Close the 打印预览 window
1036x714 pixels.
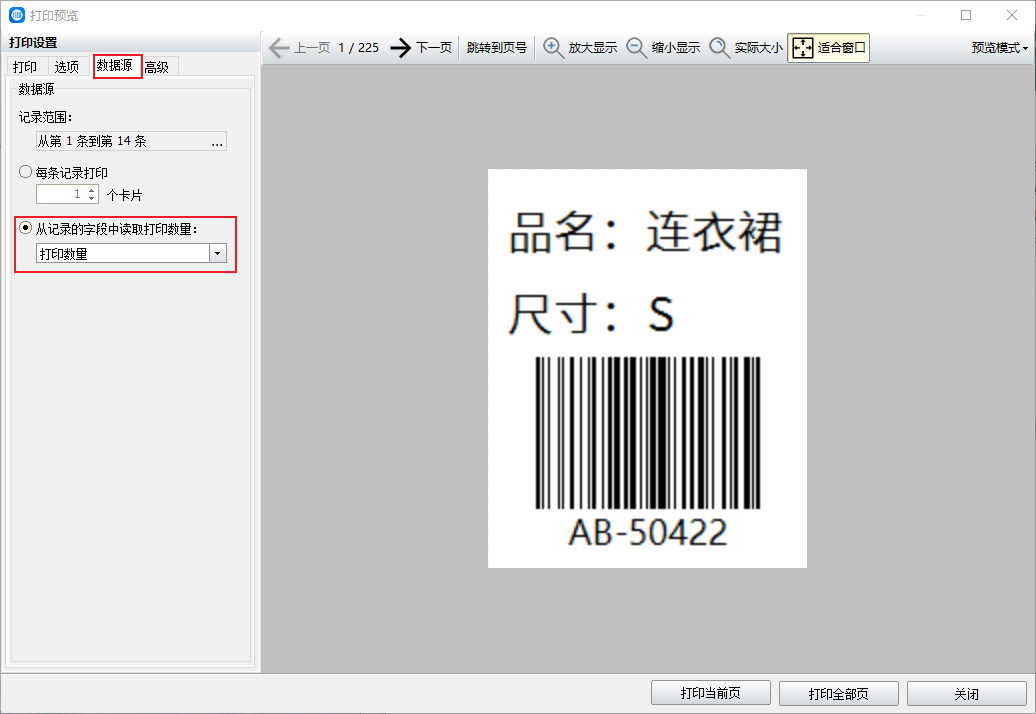1012,15
